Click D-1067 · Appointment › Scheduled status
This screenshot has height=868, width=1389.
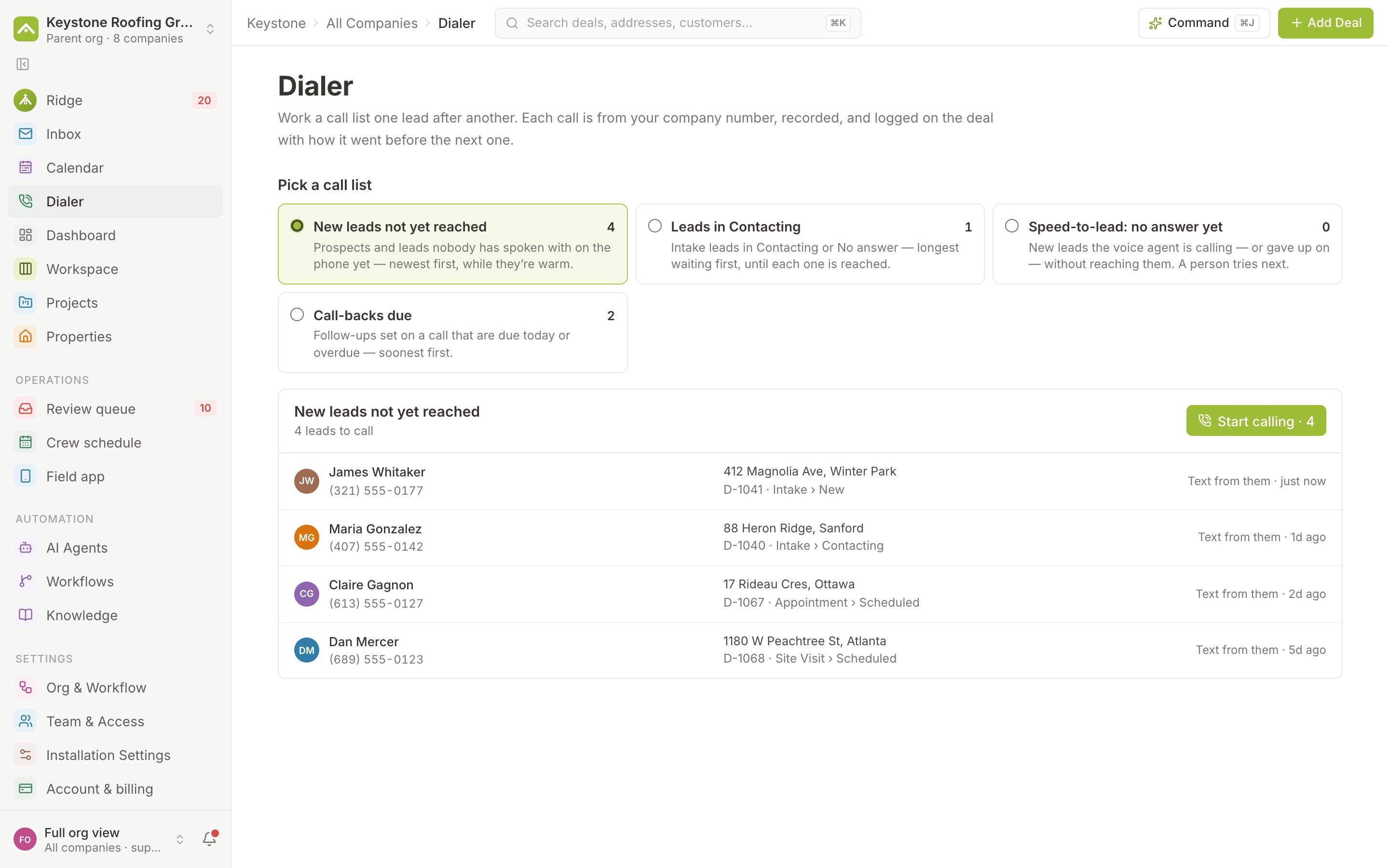click(821, 602)
